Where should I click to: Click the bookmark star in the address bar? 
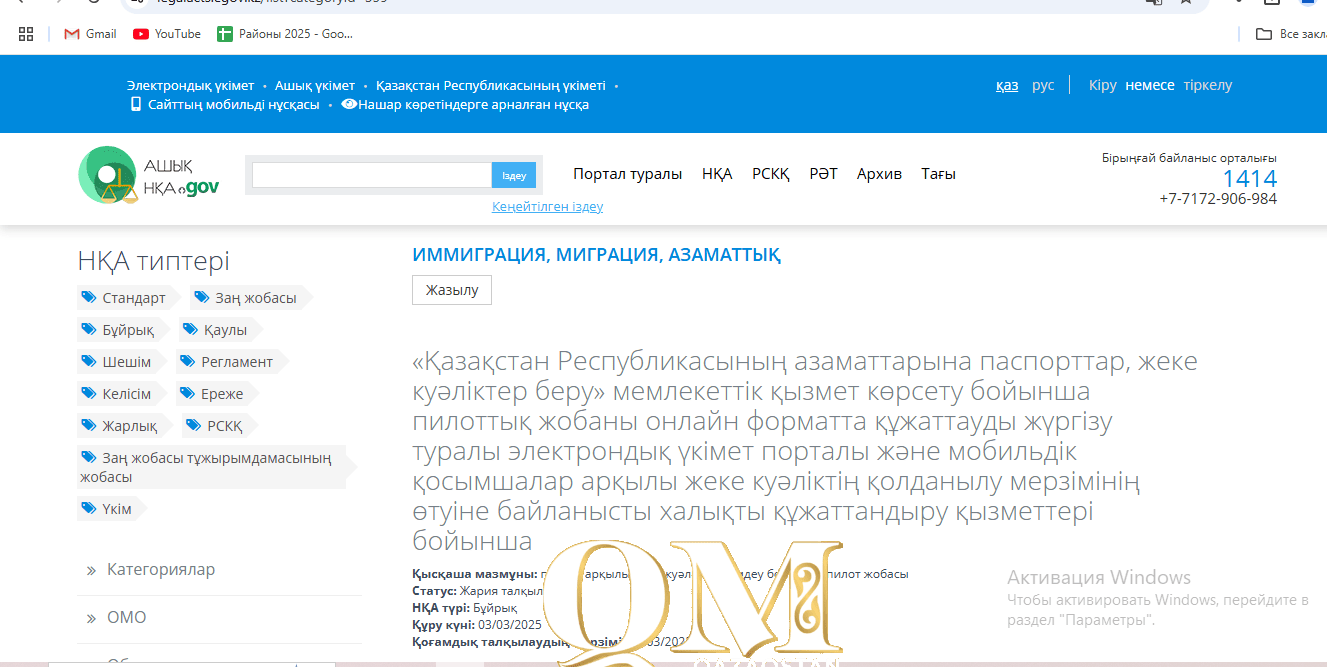pos(1186,4)
